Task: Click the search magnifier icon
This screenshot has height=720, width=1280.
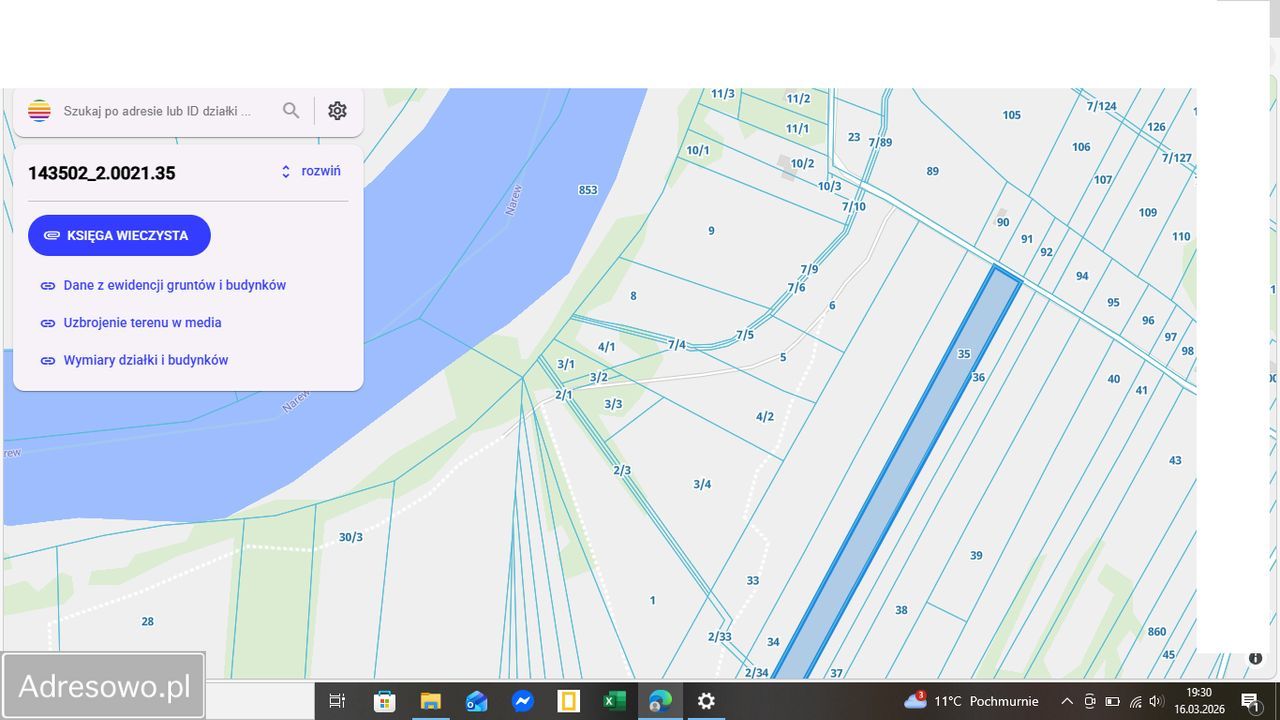Action: [x=291, y=111]
